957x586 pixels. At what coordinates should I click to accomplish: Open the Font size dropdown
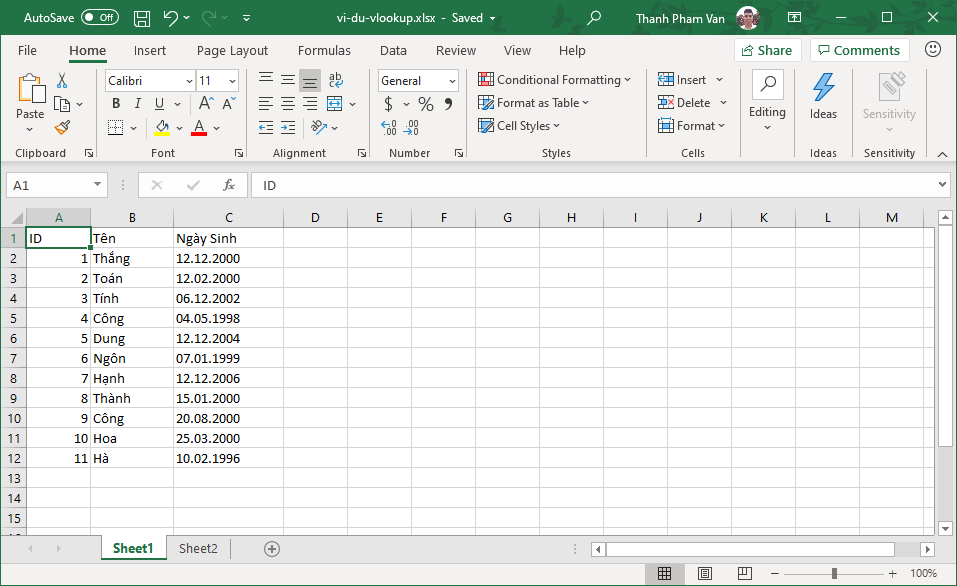233,81
